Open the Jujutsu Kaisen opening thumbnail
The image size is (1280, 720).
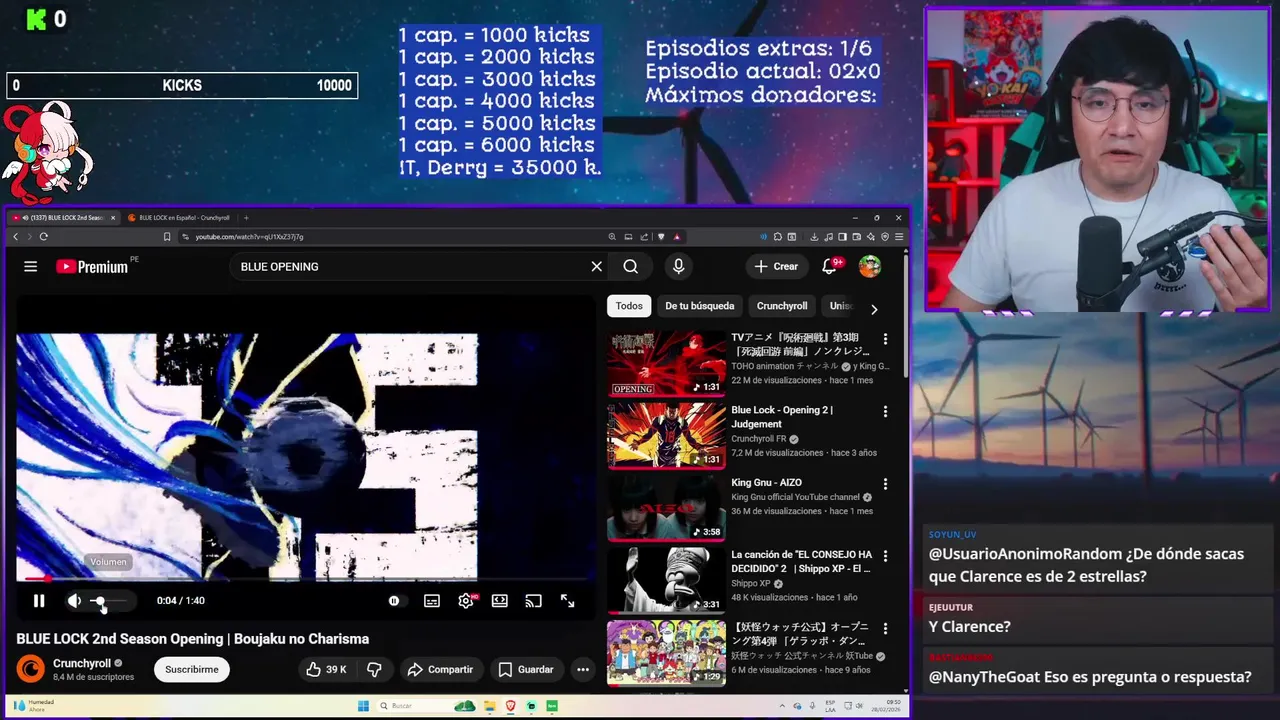667,363
